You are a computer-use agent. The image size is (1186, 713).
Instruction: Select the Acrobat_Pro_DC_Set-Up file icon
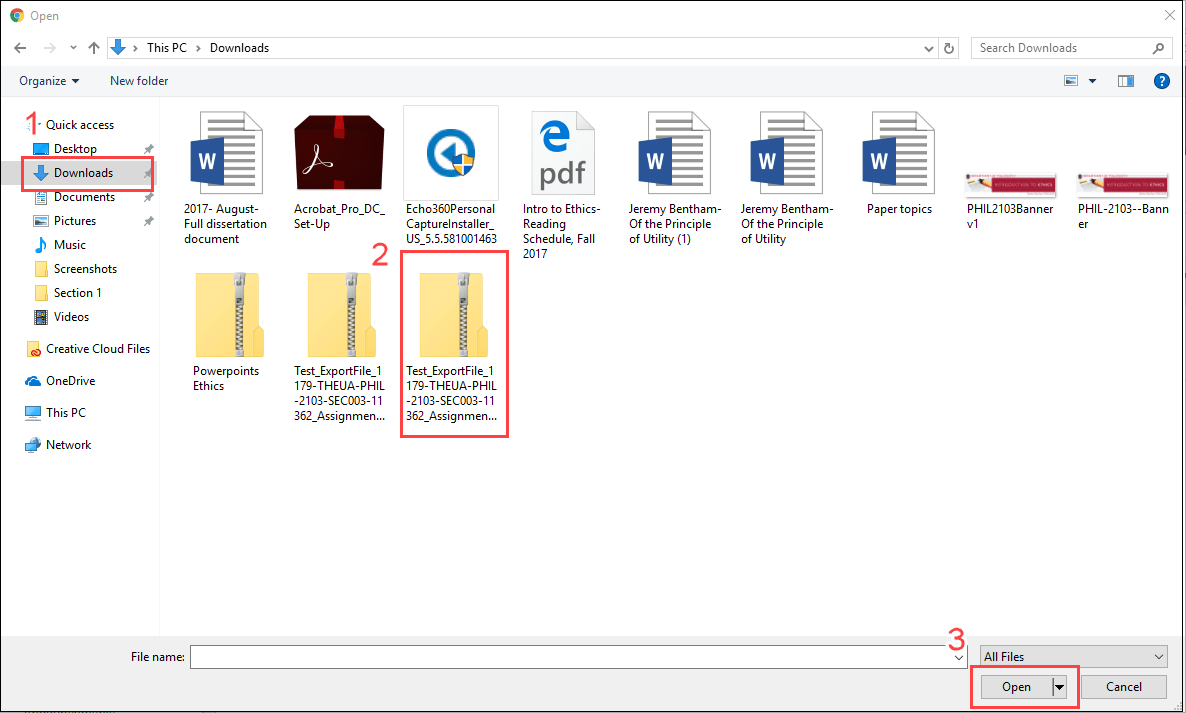pos(339,152)
